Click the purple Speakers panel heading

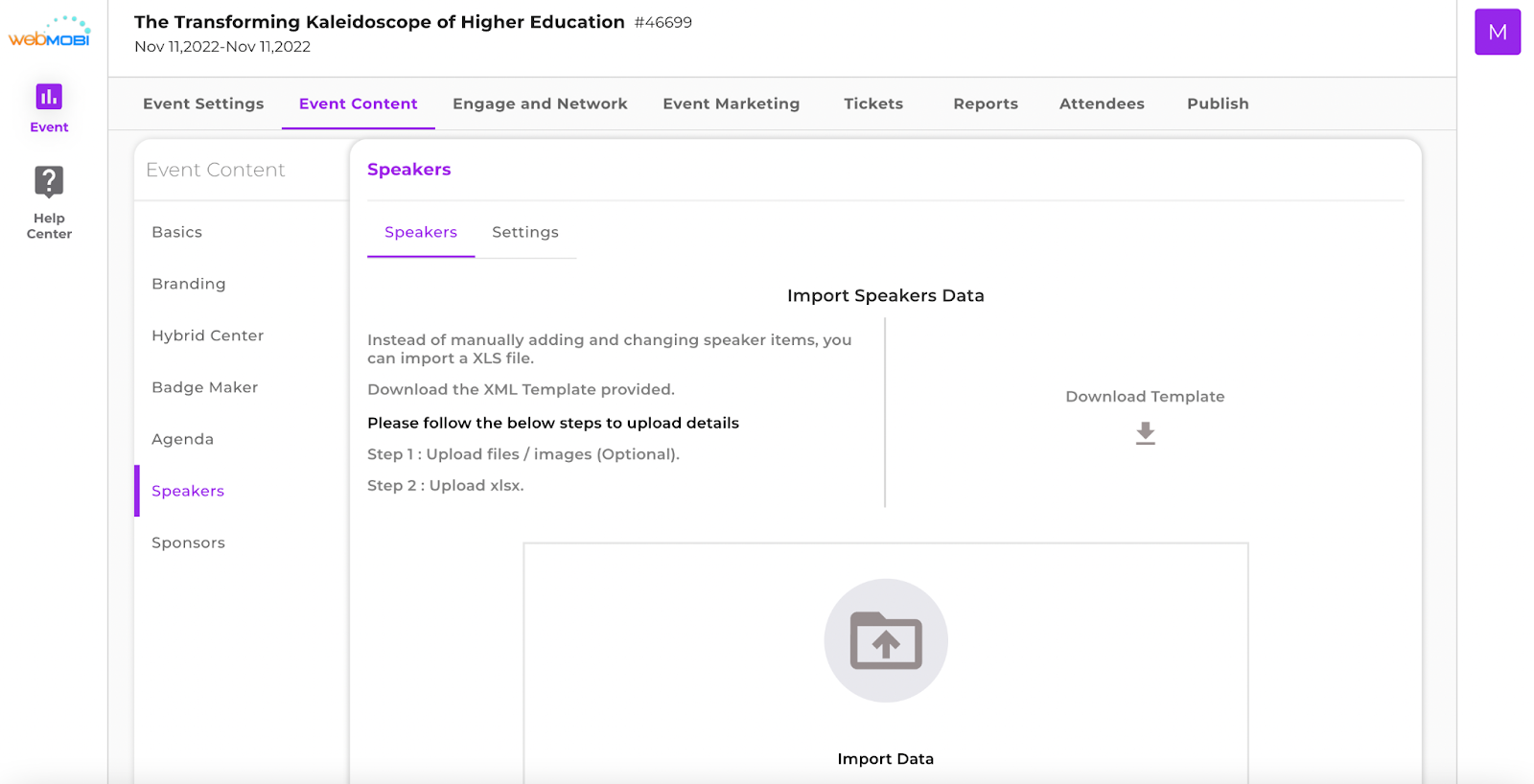tap(409, 170)
